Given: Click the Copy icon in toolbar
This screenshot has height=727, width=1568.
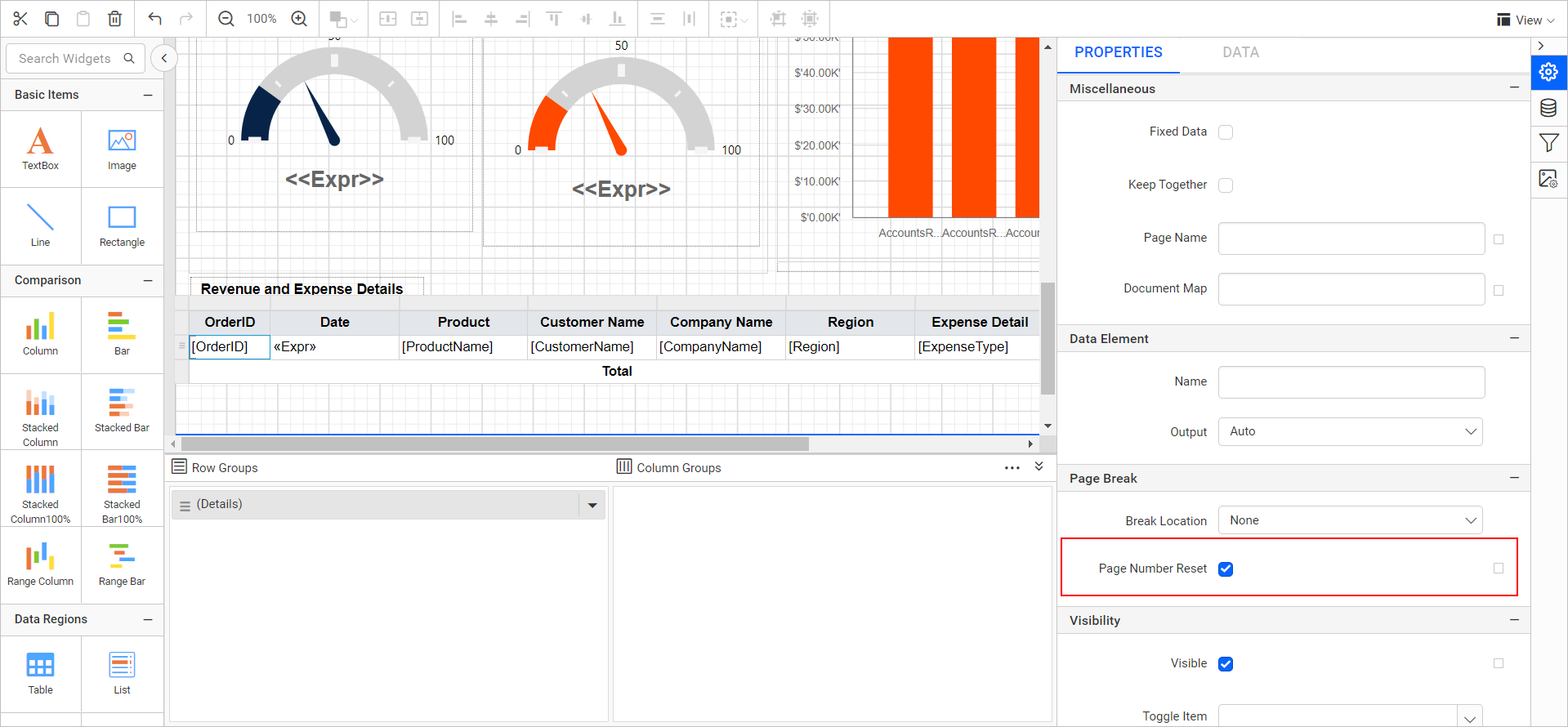Looking at the screenshot, I should point(51,18).
